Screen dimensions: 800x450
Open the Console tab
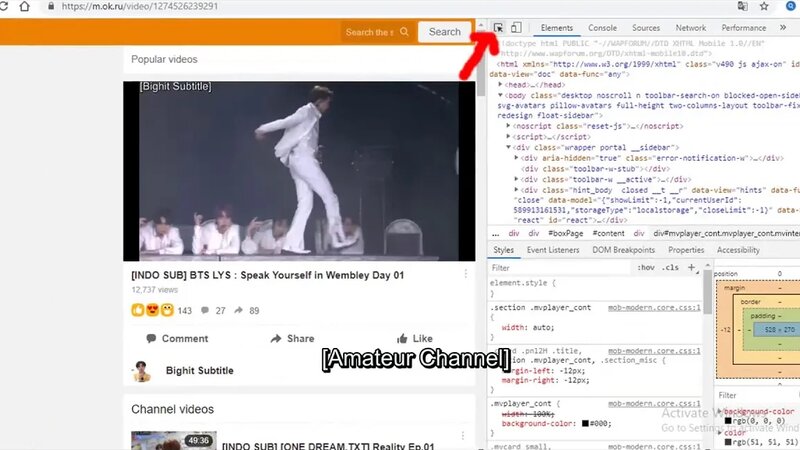(603, 28)
